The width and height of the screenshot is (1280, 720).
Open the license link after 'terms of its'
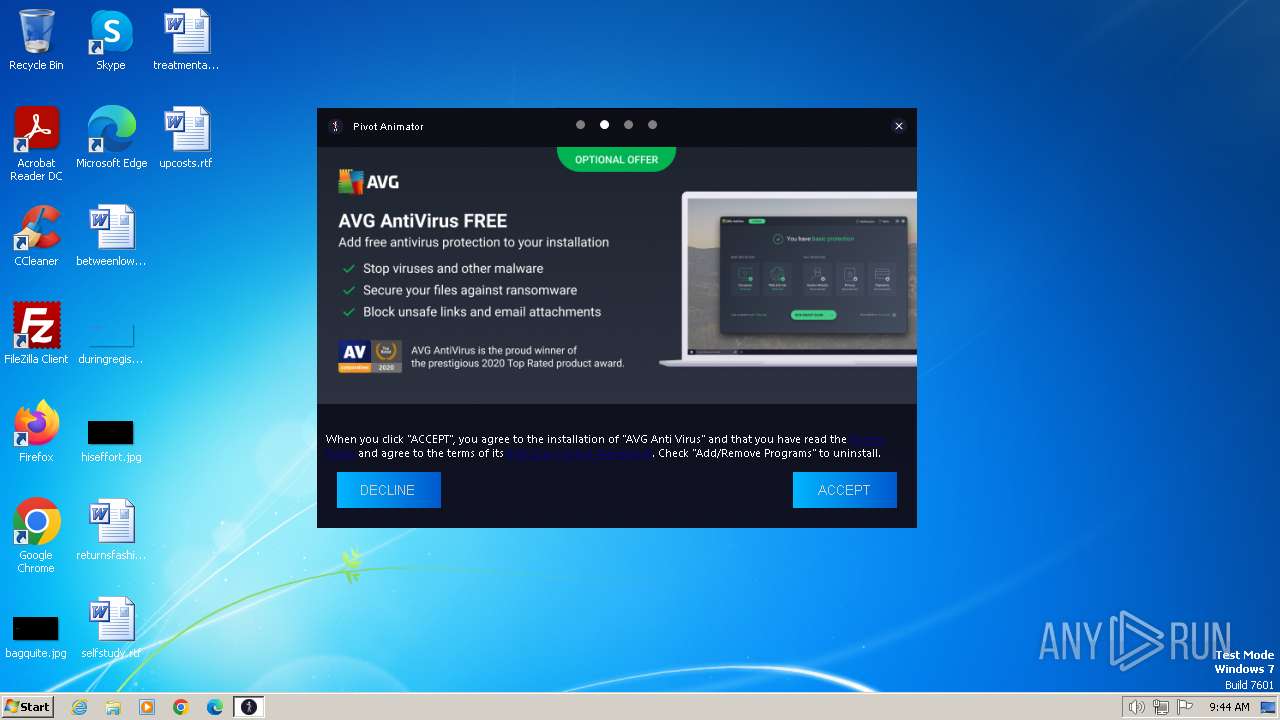(579, 453)
